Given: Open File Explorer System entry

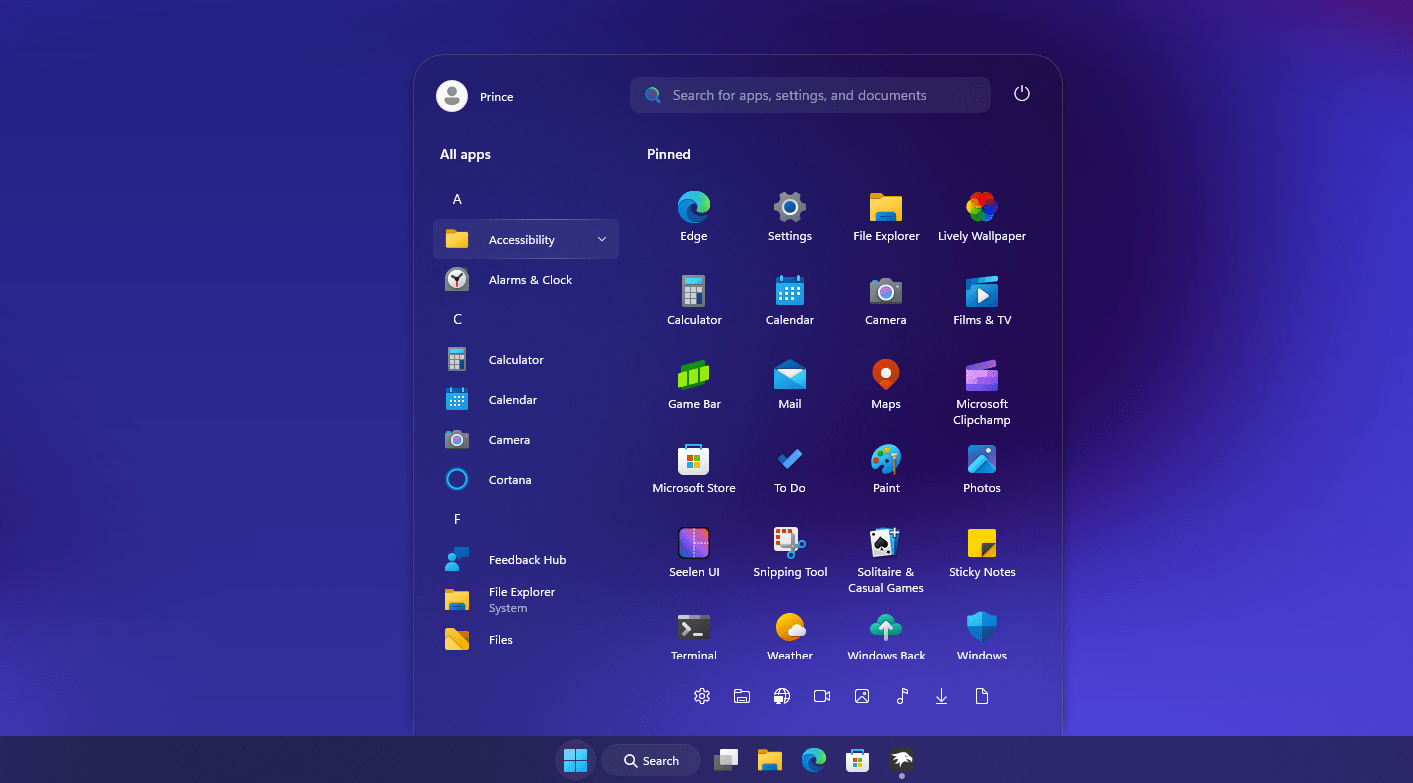Looking at the screenshot, I should pyautogui.click(x=526, y=600).
